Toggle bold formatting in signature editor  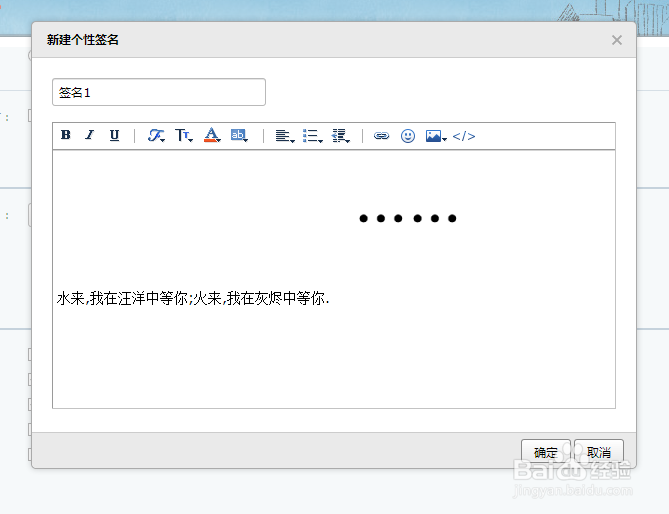(x=66, y=135)
